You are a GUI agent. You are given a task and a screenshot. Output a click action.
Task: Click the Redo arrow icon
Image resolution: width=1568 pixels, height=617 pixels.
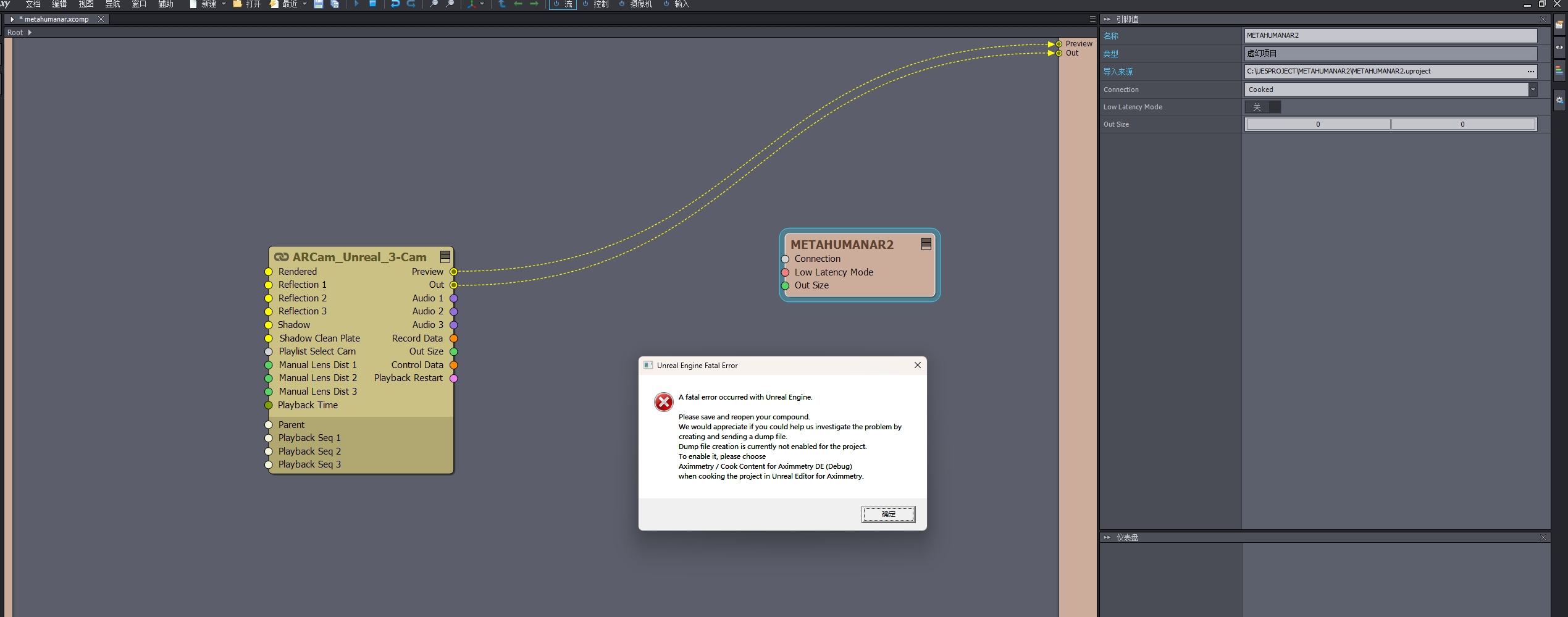411,4
